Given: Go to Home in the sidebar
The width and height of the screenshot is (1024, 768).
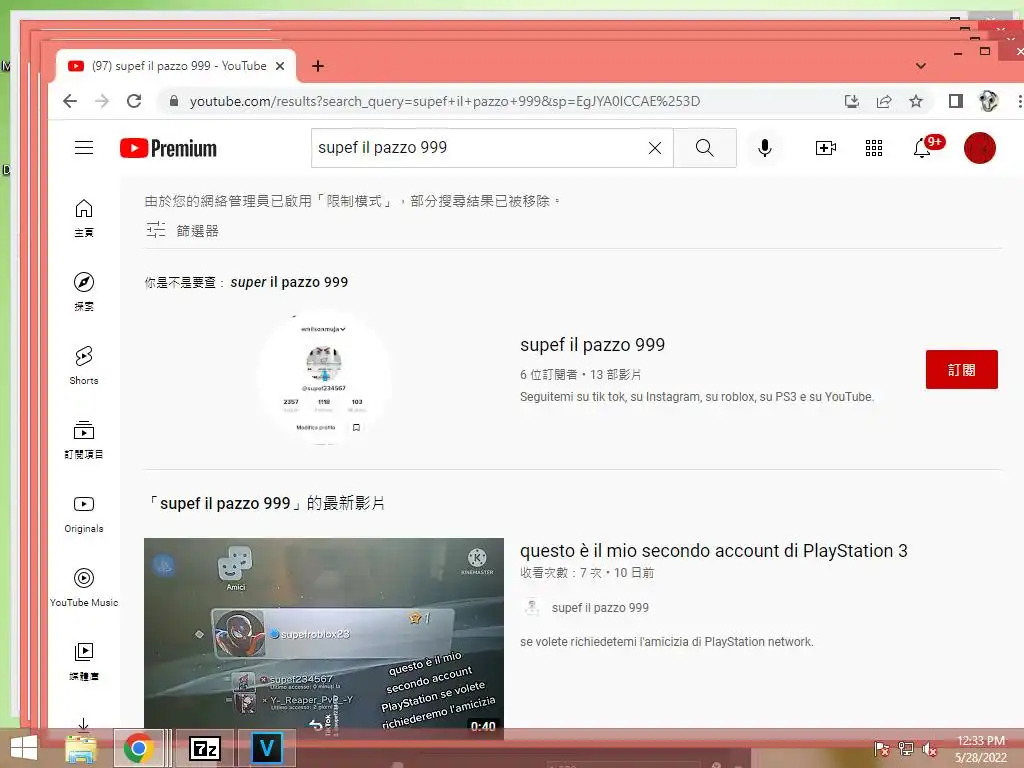Looking at the screenshot, I should (84, 218).
